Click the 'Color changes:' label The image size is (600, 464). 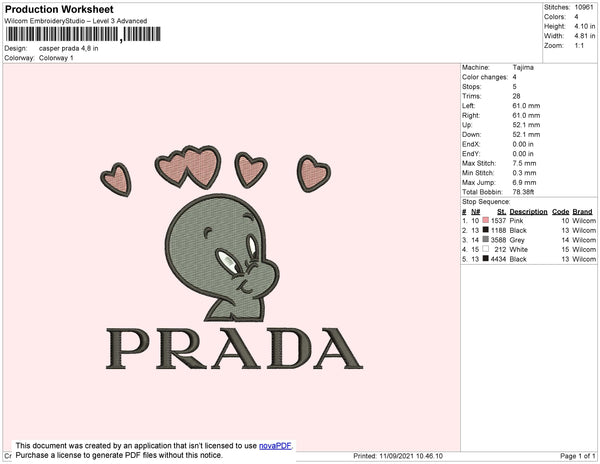[485, 77]
